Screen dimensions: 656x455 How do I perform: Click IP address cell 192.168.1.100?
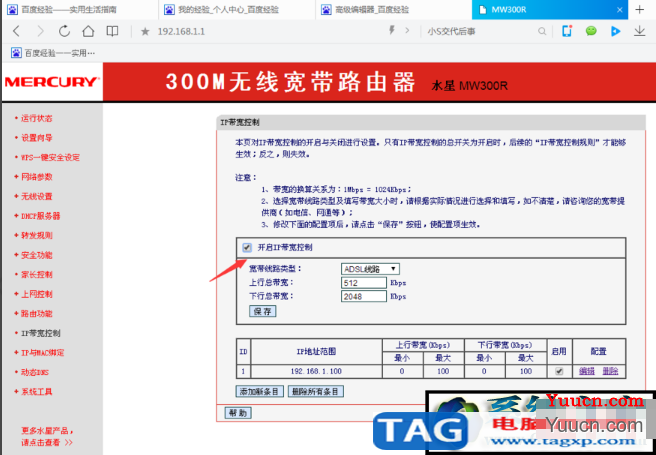click(x=316, y=371)
